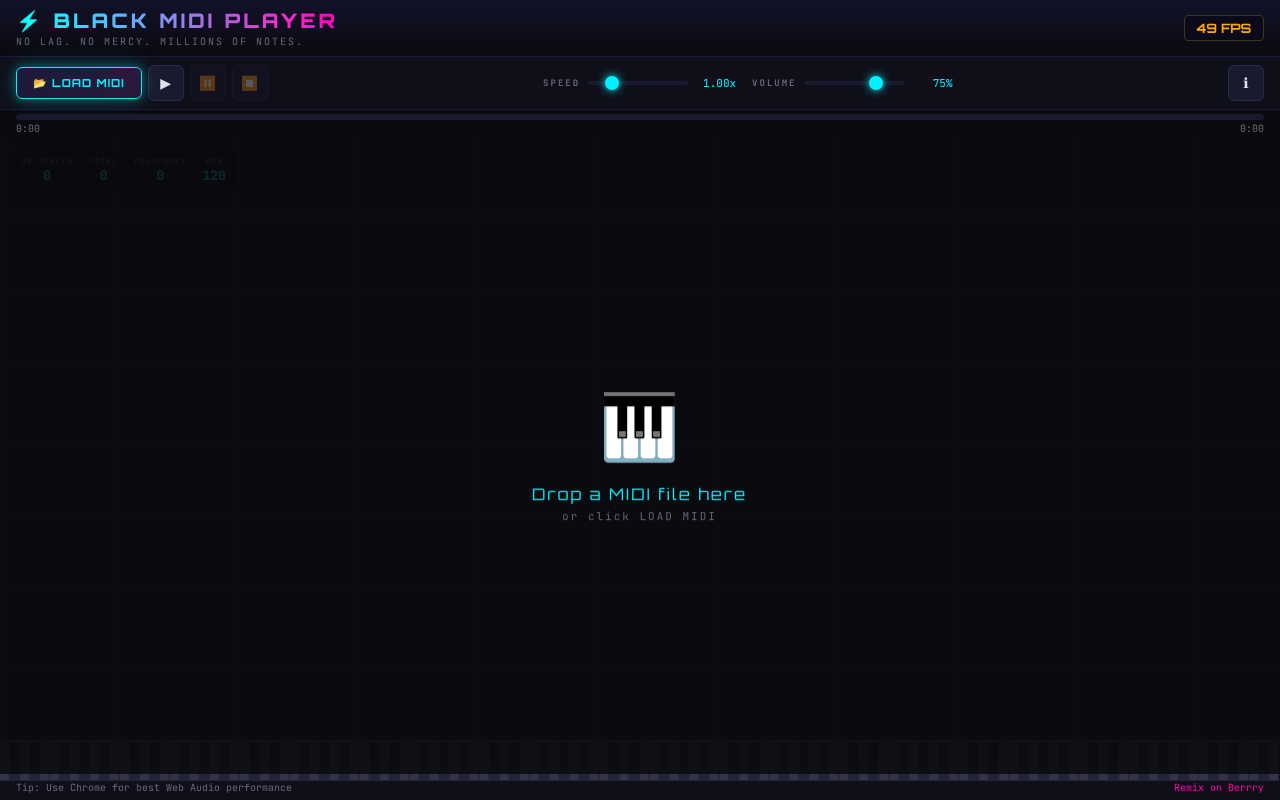1280x800 pixels.
Task: Click the Load MIDI button
Action: click(x=79, y=83)
